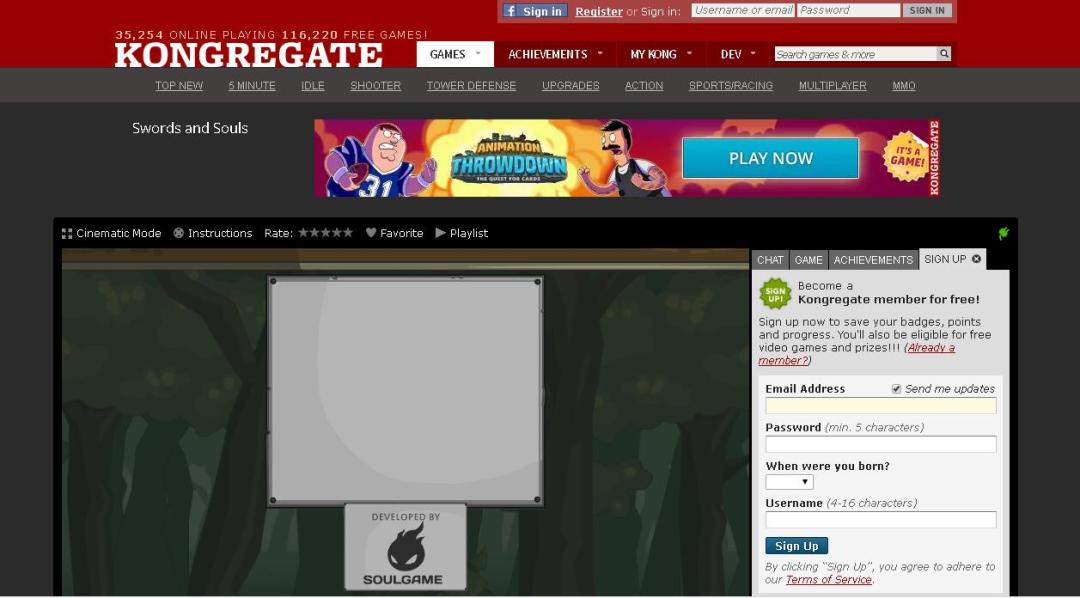This screenshot has width=1080, height=598.
Task: Open the Terms of Service link
Action: point(829,579)
